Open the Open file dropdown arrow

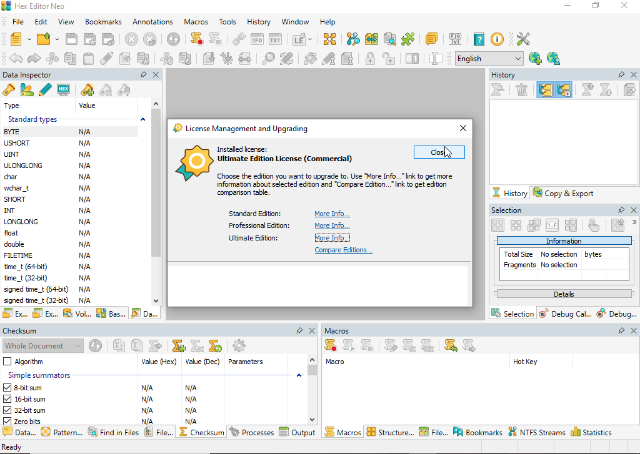coord(57,39)
